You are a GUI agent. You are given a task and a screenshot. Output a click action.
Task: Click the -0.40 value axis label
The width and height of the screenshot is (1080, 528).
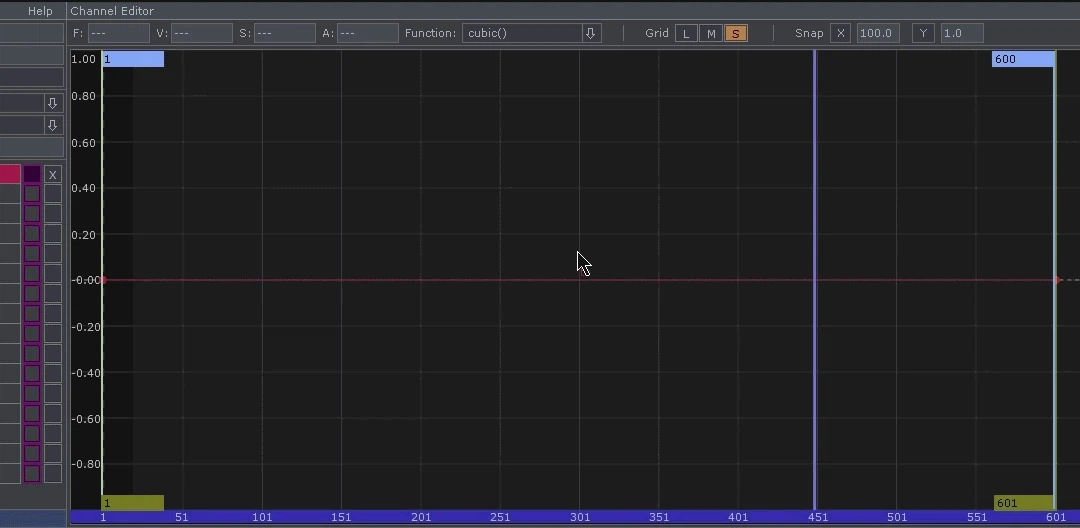tap(86, 372)
